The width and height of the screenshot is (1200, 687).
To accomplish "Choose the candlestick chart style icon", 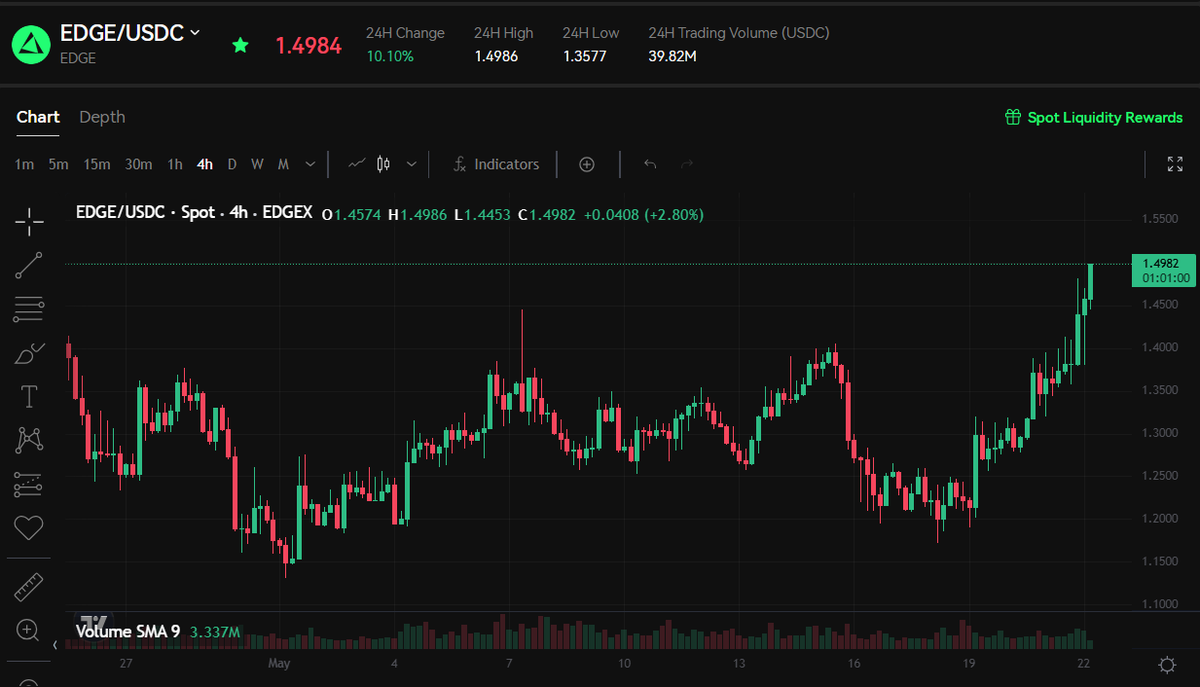I will coord(383,164).
